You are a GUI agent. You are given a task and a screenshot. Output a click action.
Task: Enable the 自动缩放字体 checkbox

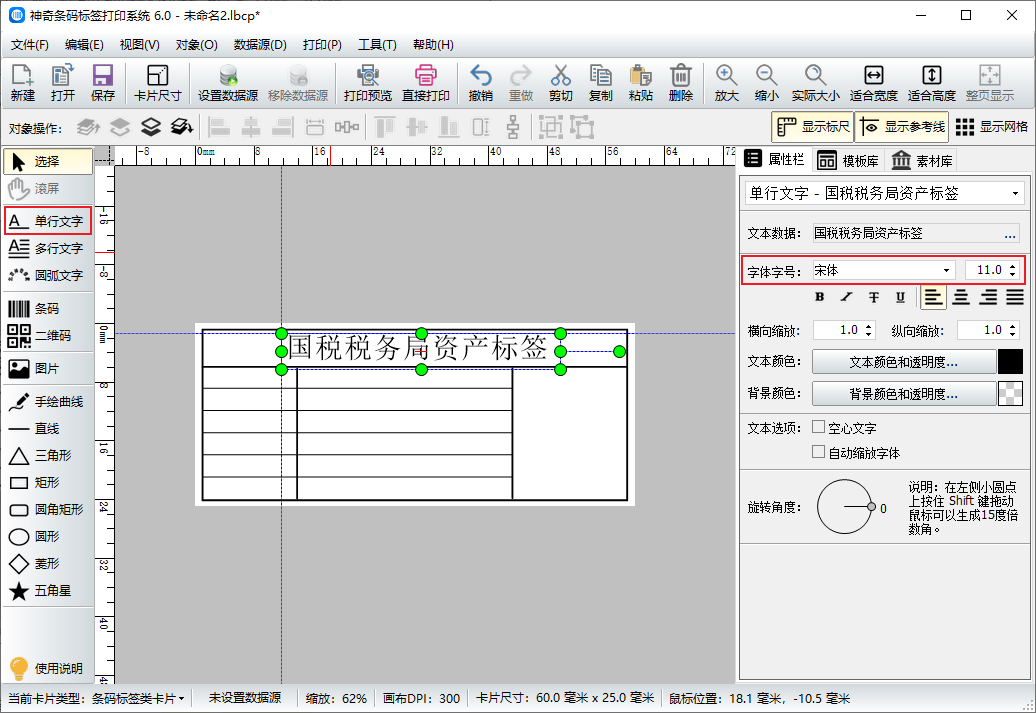(x=819, y=452)
